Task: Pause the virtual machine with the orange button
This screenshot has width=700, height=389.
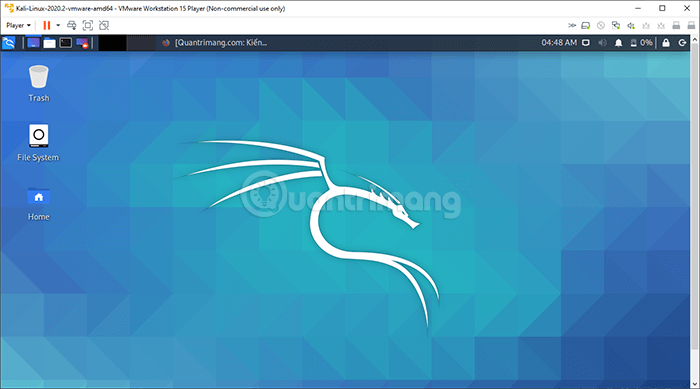Action: click(x=46, y=25)
